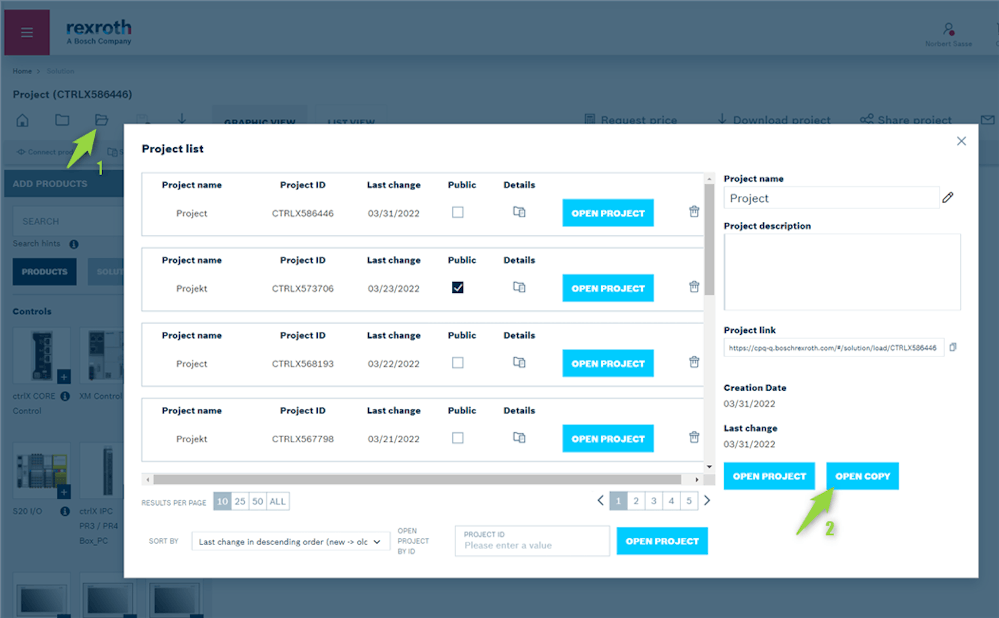The width and height of the screenshot is (999, 618).
Task: Click the Project name input field
Action: point(831,198)
